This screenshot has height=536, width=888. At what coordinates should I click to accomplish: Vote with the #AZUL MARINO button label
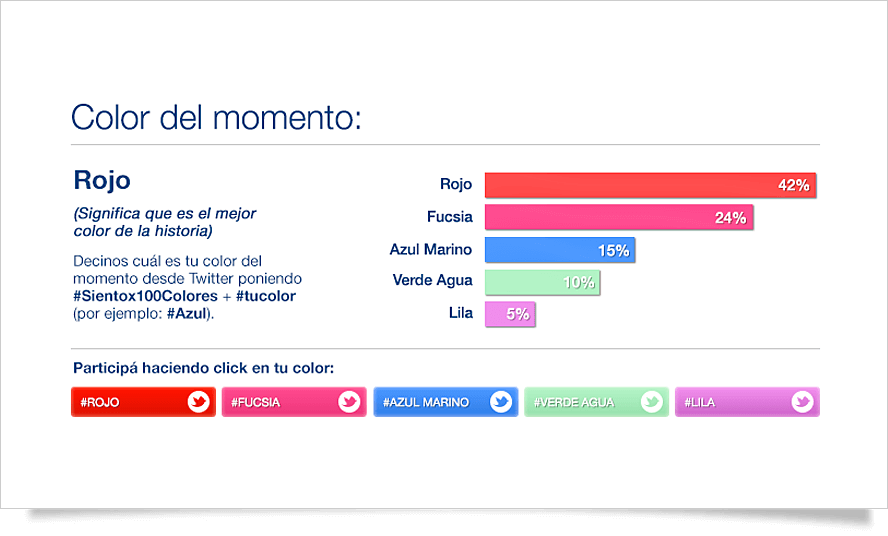(x=426, y=402)
